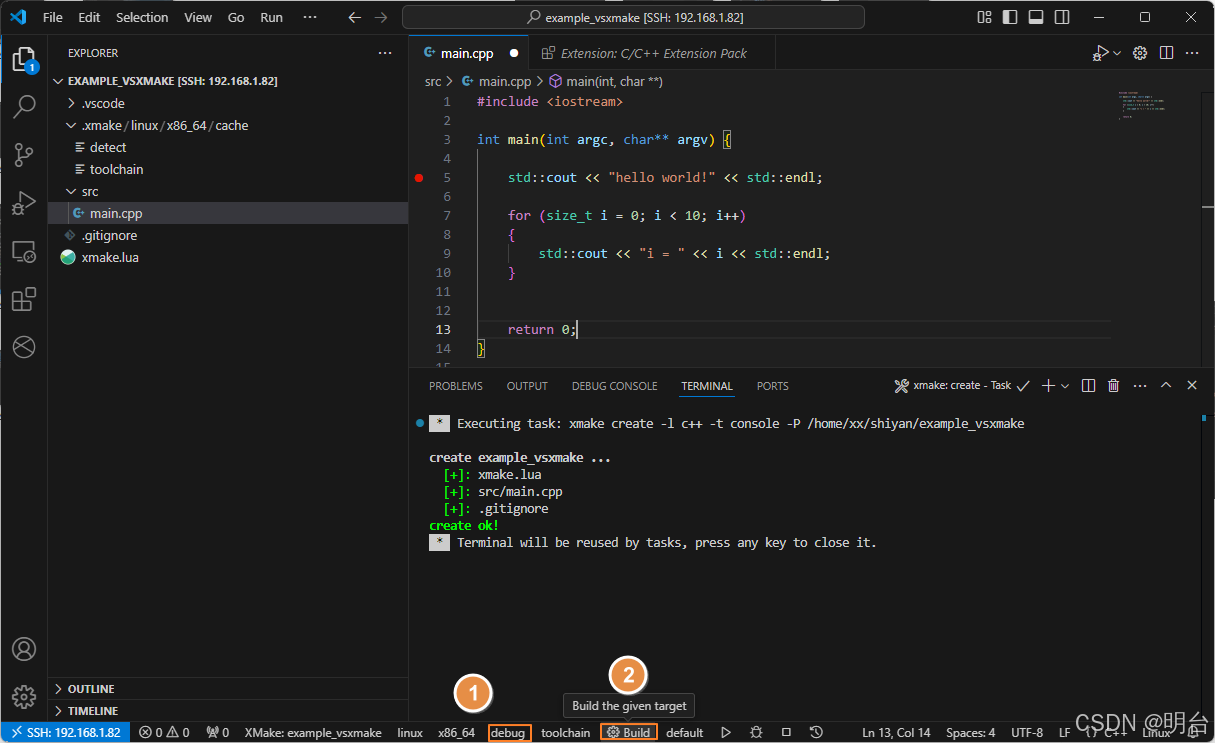The width and height of the screenshot is (1215, 743).
Task: Click debug build mode in status bar
Action: click(509, 733)
